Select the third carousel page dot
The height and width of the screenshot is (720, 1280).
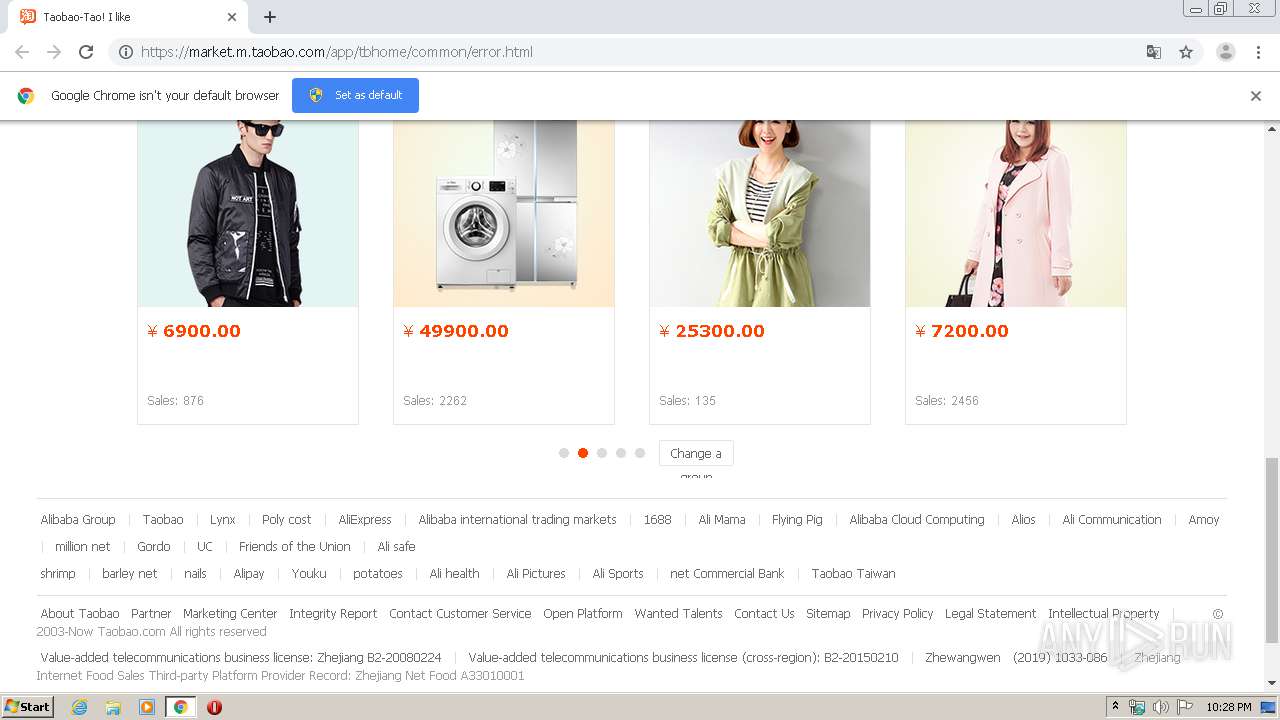point(602,453)
